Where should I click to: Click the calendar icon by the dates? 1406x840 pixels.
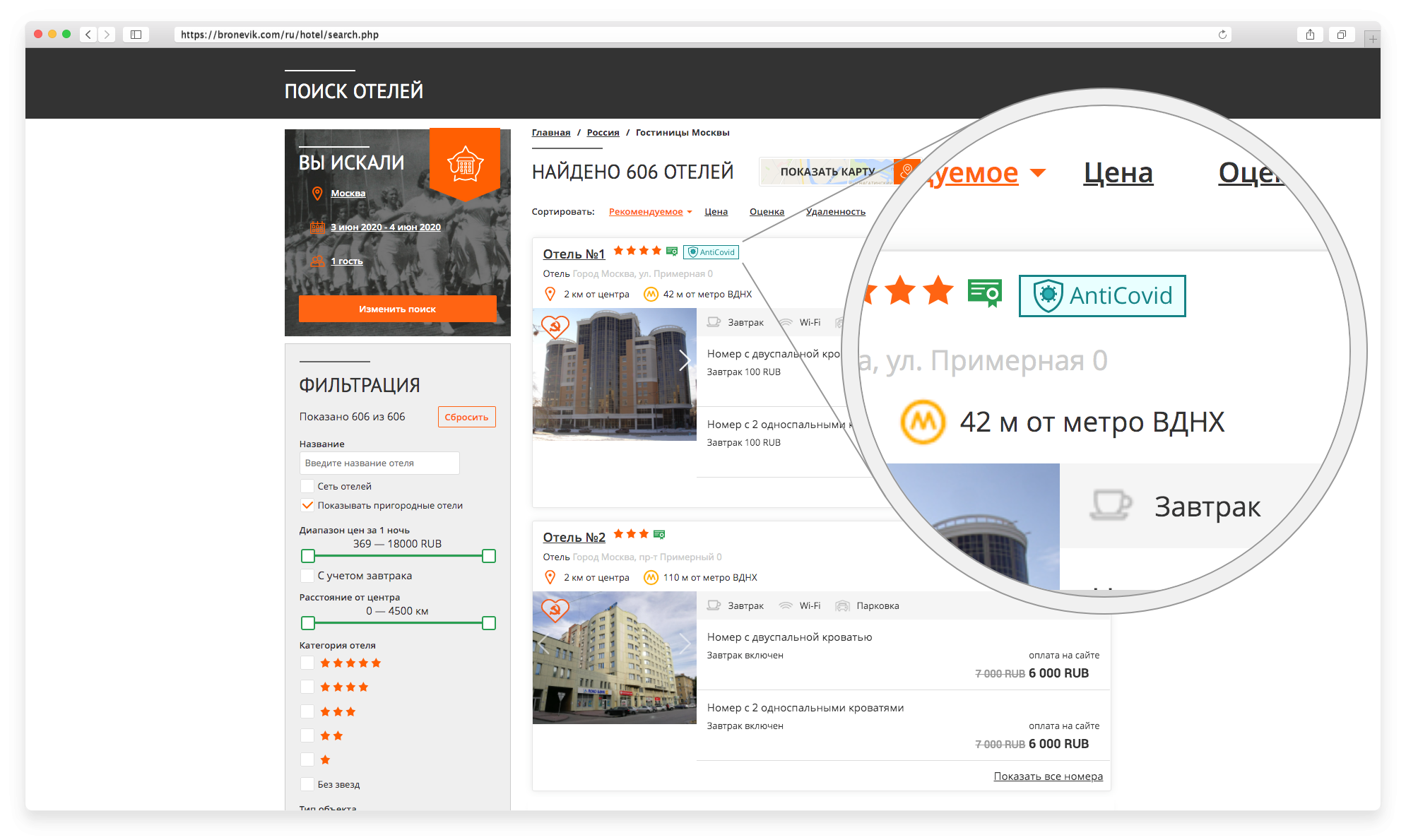click(x=317, y=227)
